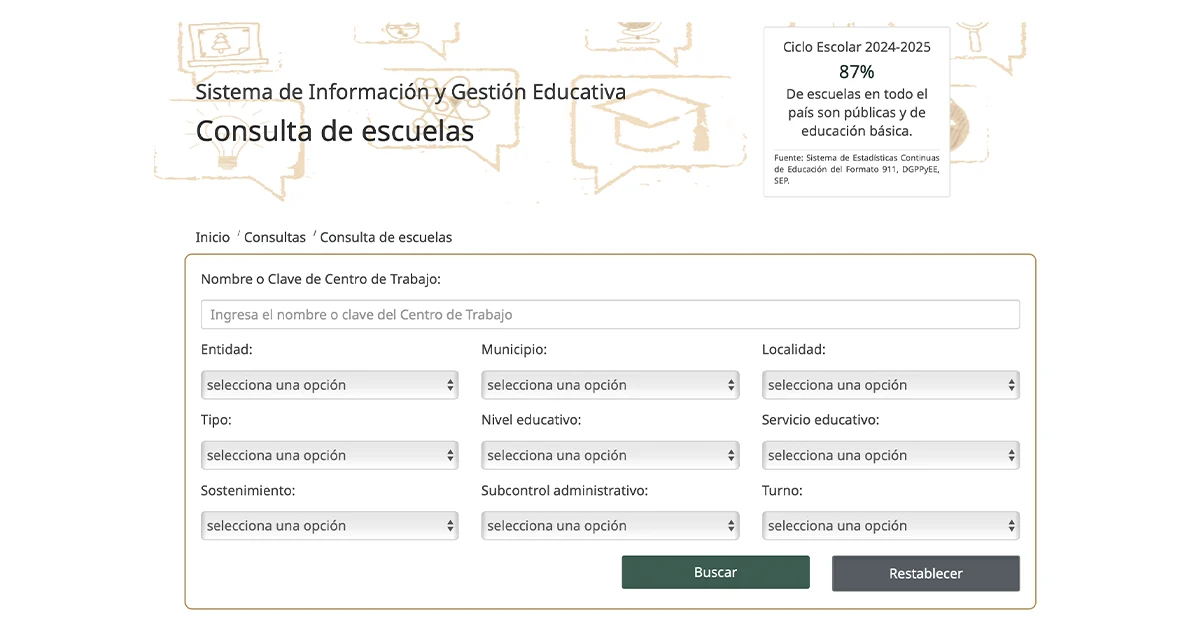The image size is (1200, 628).
Task: Click the Municipio: label
Action: pos(514,350)
